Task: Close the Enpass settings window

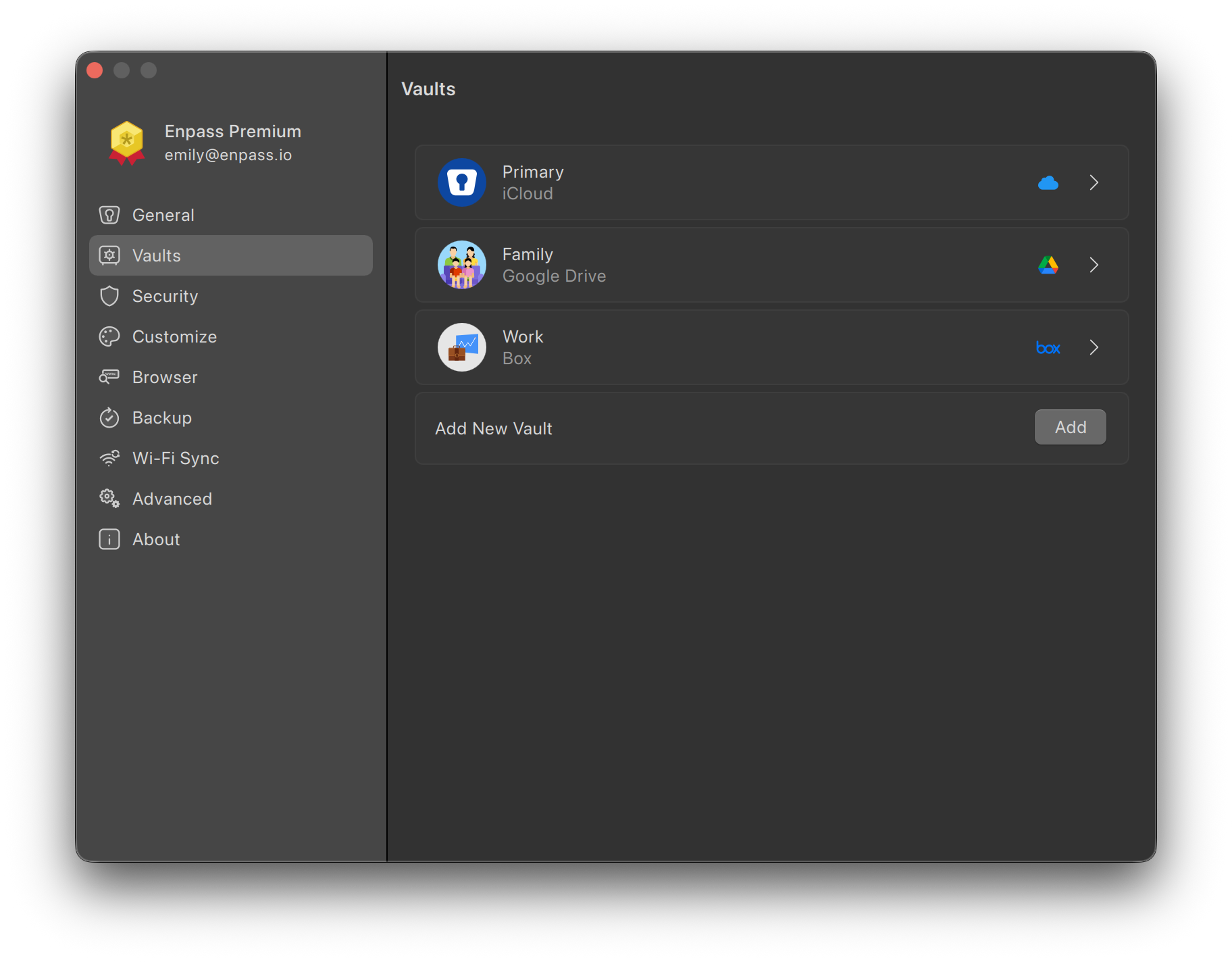Action: click(x=95, y=70)
